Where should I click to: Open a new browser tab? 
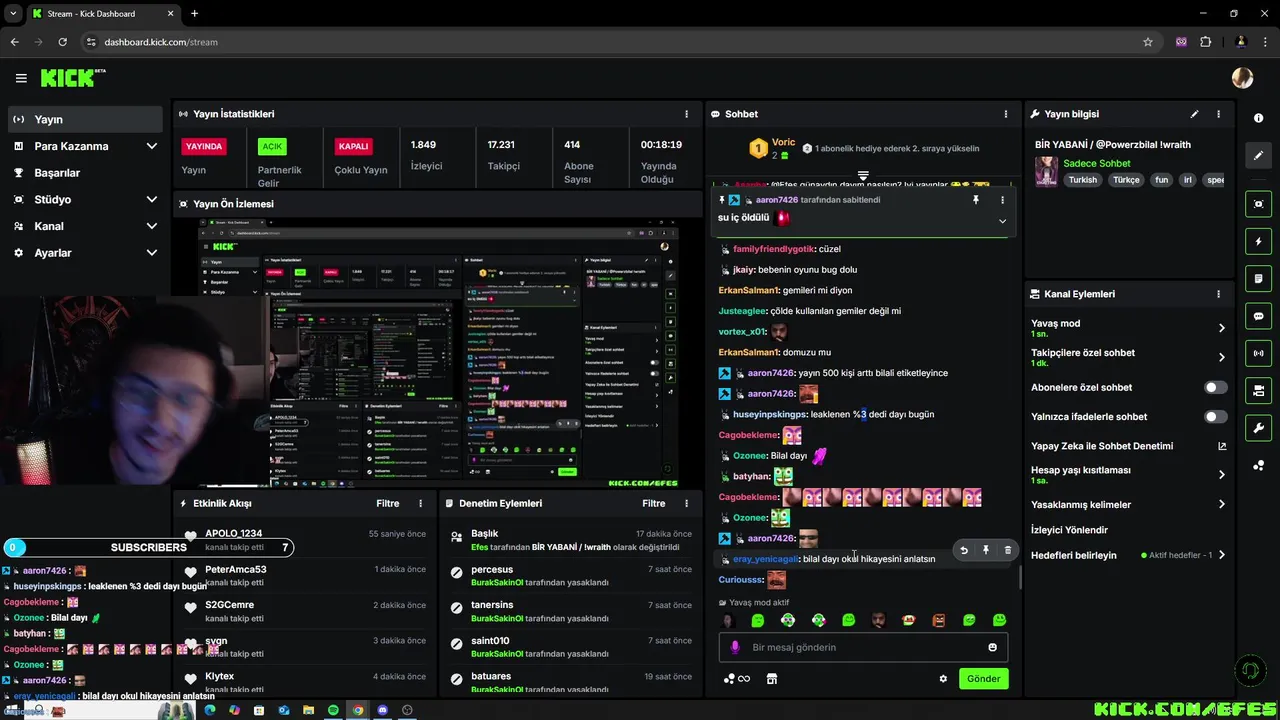coord(194,14)
